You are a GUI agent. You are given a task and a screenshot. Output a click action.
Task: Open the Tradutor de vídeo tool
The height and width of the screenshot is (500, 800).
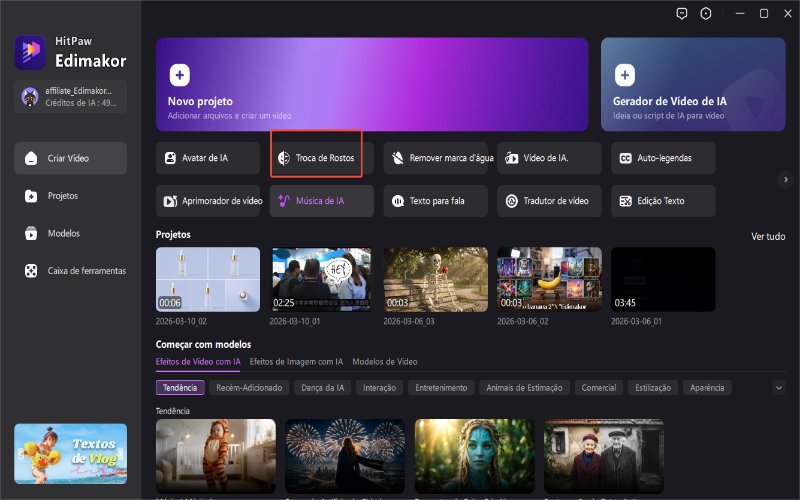point(549,201)
